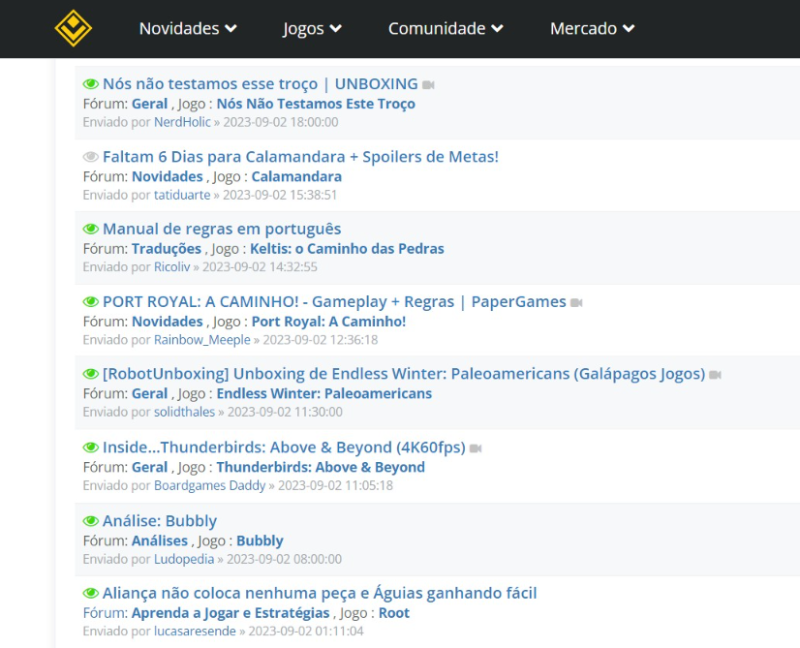Open topic 'Manual de regras em português'
800x648 pixels.
[x=222, y=229]
